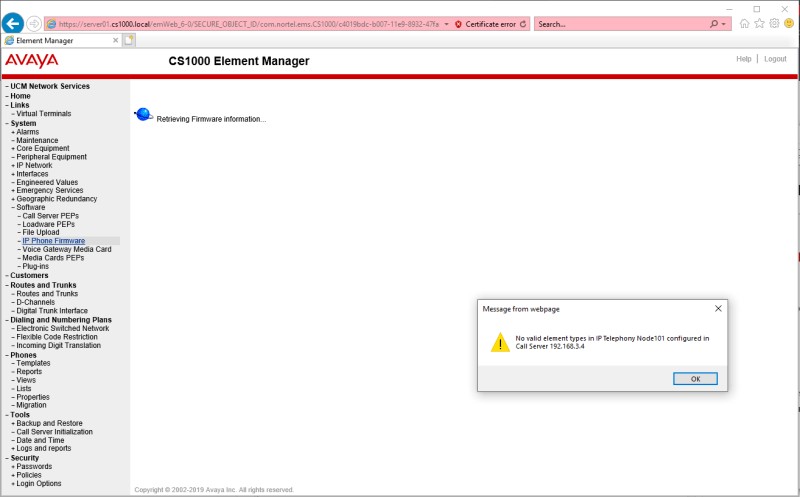
Task: Expand the Interfaces node
Action: pos(13,174)
